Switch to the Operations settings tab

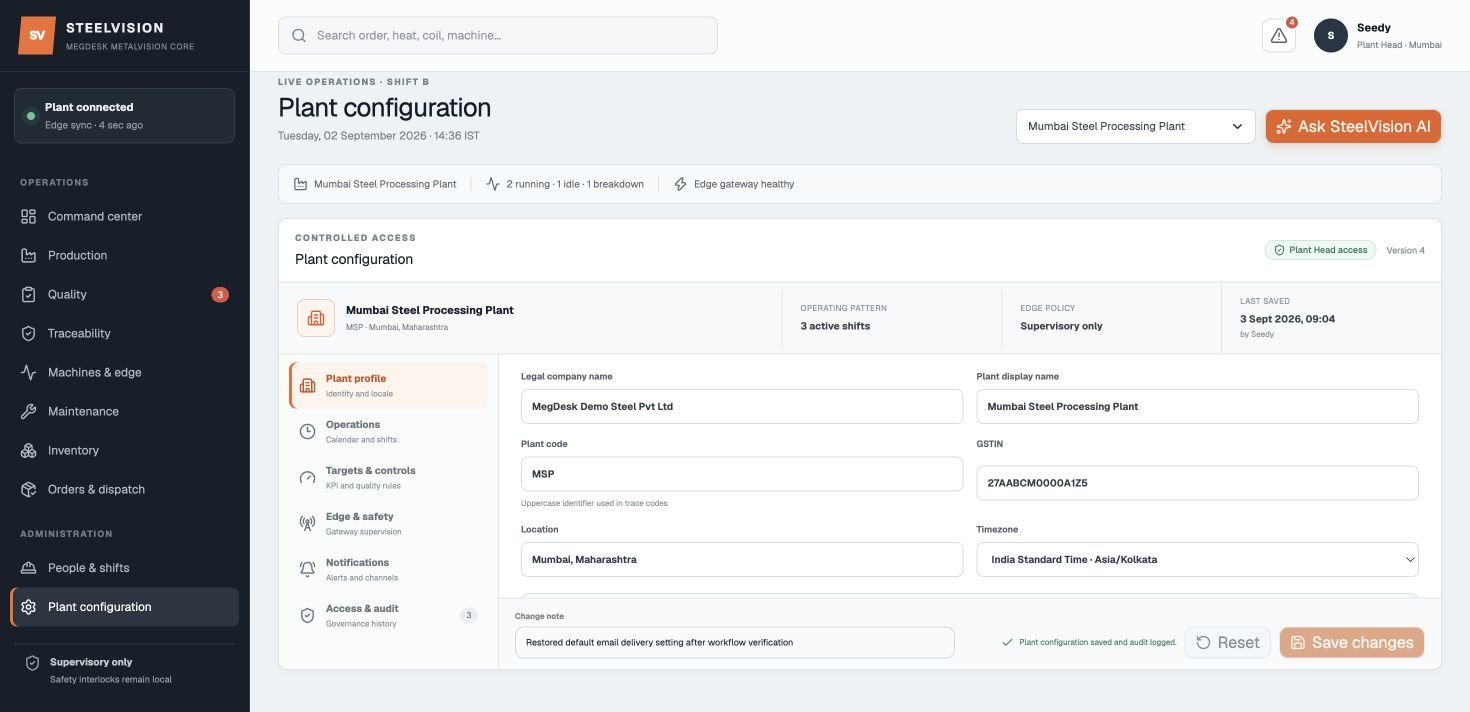click(389, 431)
